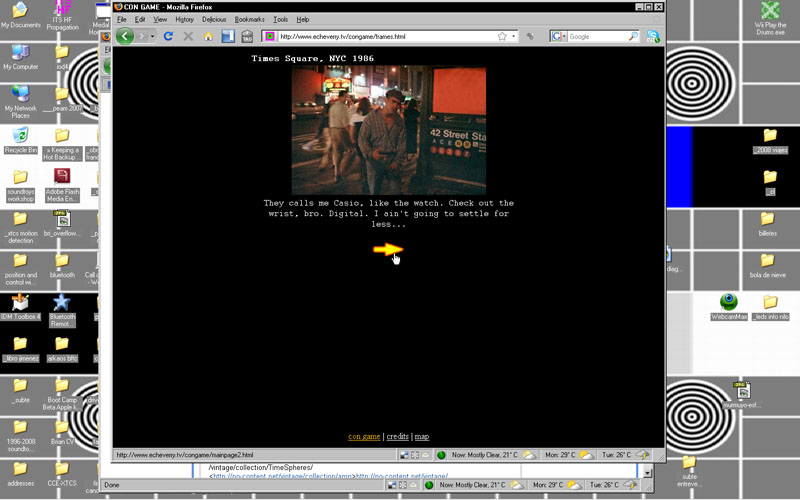The image size is (800, 500).
Task: Click the yellow arrow to continue
Action: [388, 250]
